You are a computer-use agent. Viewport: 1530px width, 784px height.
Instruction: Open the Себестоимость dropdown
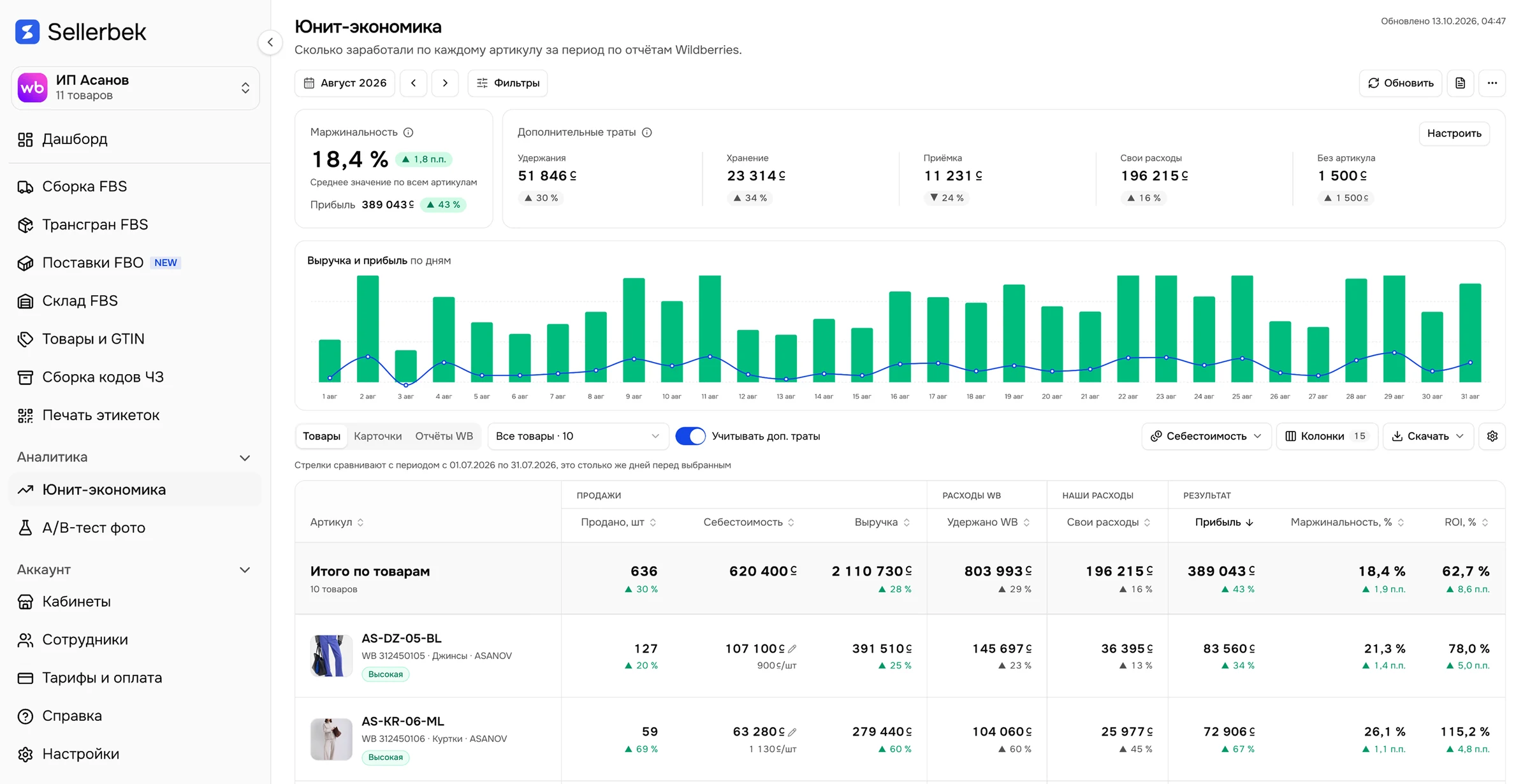point(1206,436)
